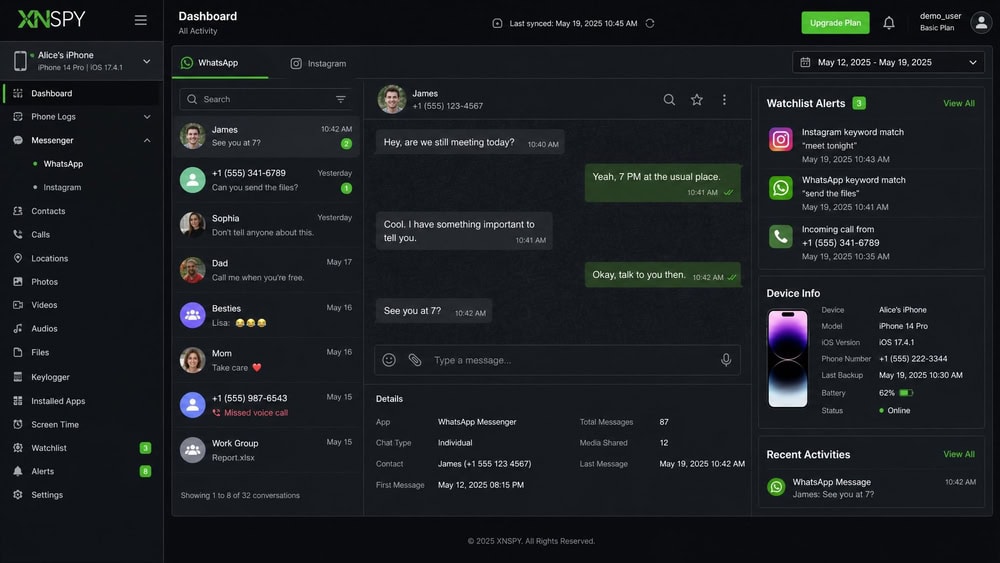Open more options three-dot menu in chat header

(x=724, y=99)
